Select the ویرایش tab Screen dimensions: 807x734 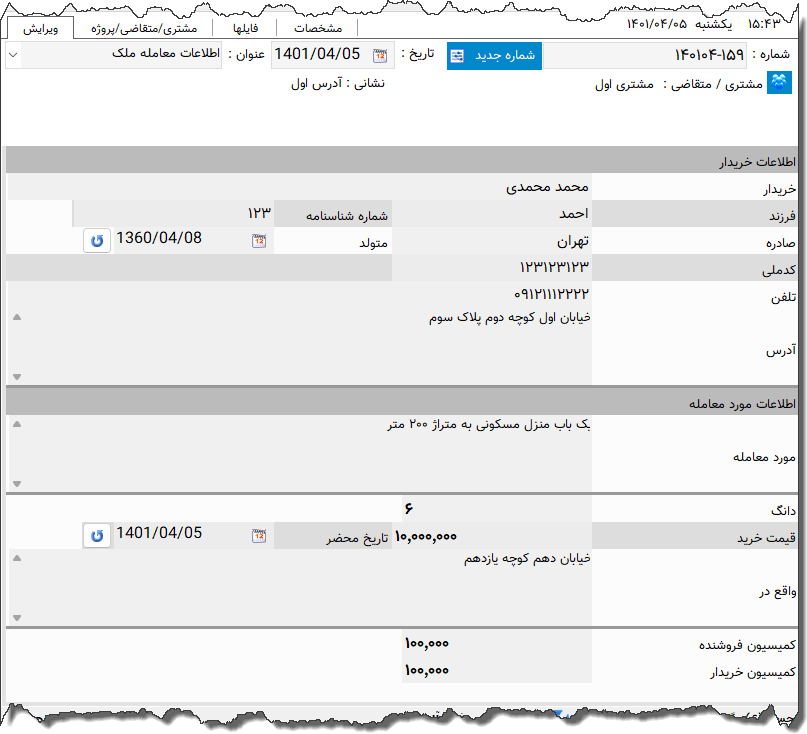[42, 28]
